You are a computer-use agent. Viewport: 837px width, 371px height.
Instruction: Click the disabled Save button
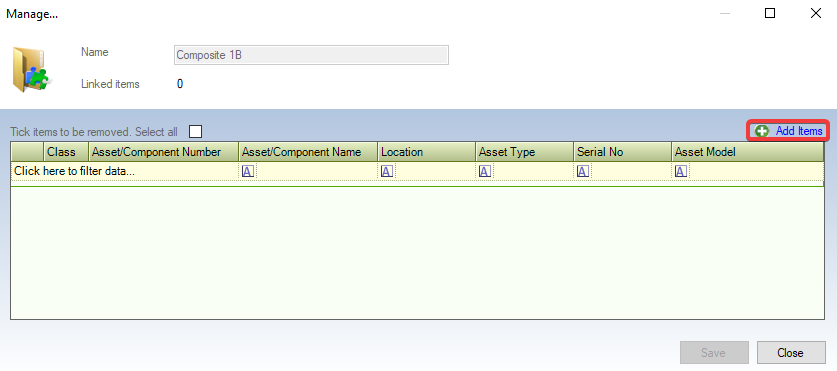[714, 353]
